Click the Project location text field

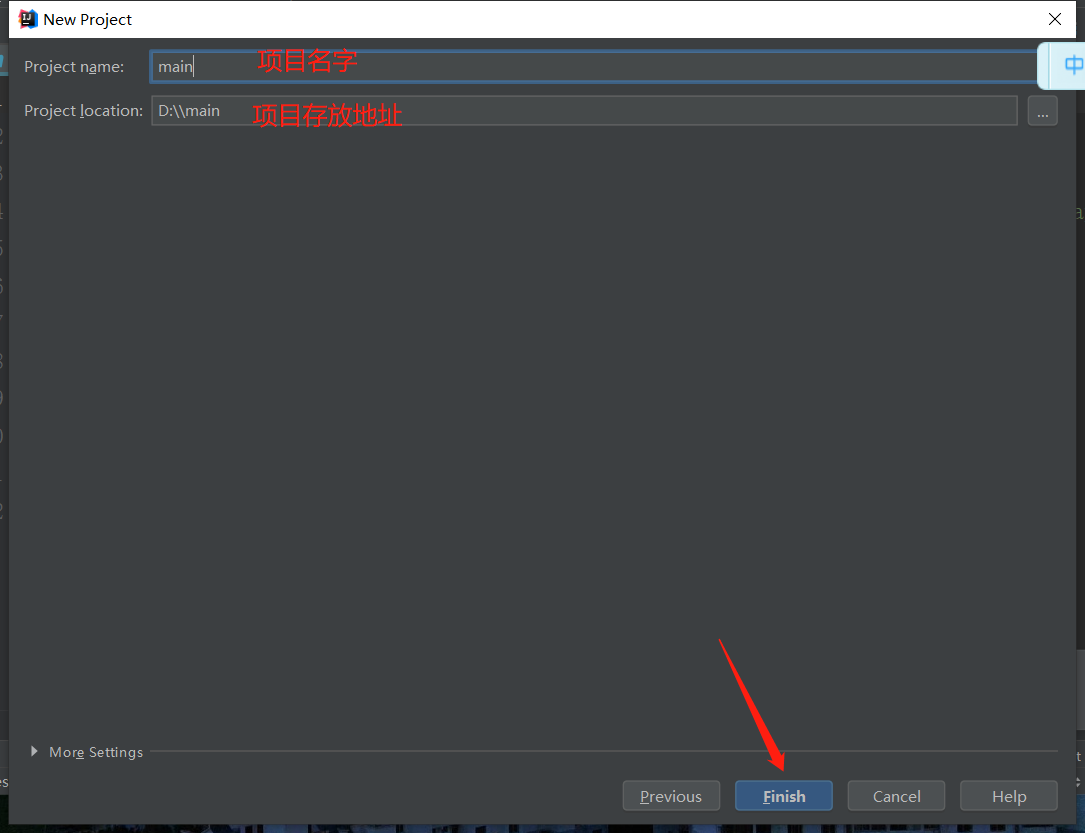point(584,111)
